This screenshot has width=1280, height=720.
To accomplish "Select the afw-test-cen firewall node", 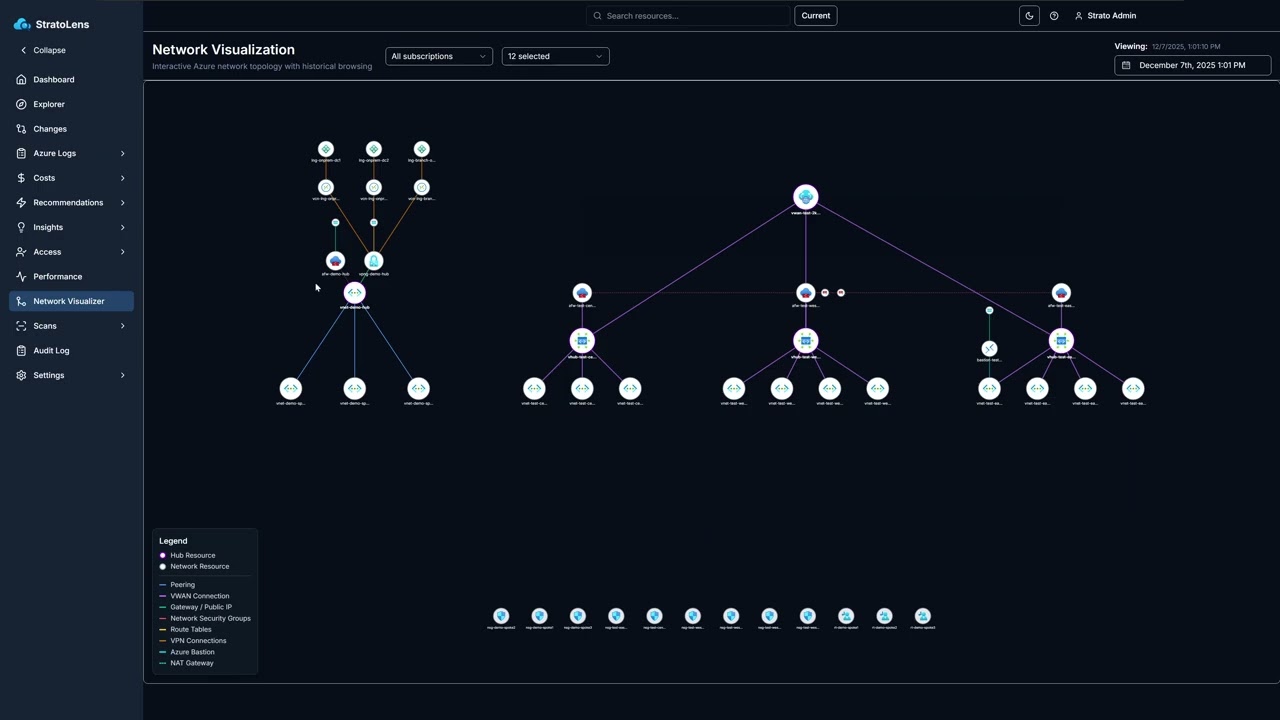I will coord(582,293).
